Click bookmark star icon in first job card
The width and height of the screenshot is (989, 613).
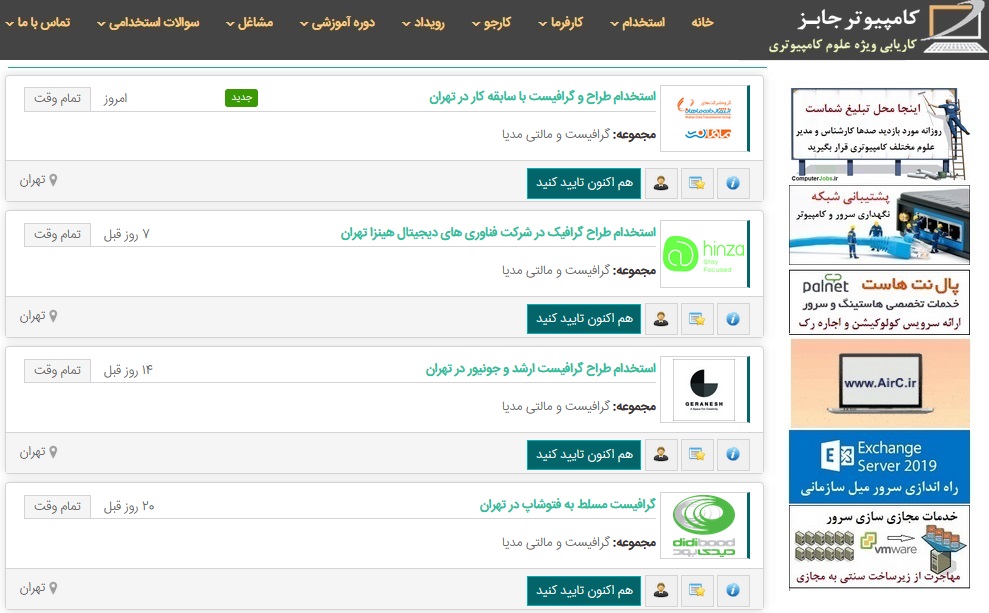pos(697,183)
